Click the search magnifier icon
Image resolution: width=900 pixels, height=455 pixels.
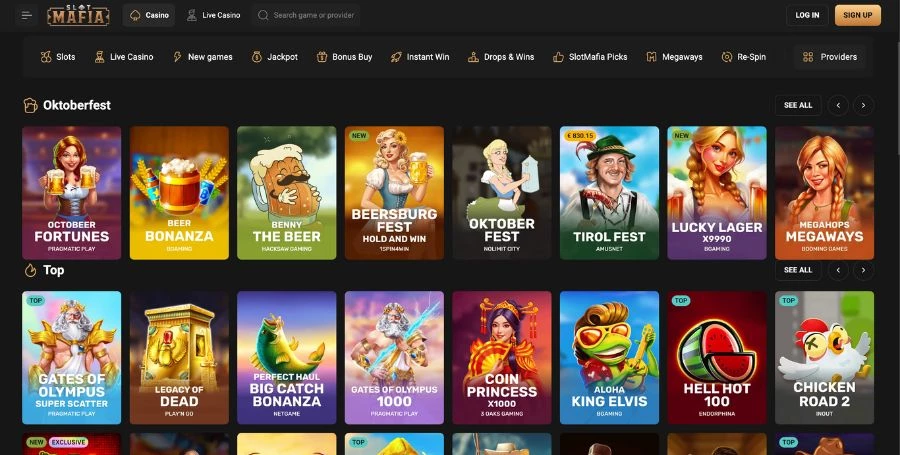coord(263,15)
